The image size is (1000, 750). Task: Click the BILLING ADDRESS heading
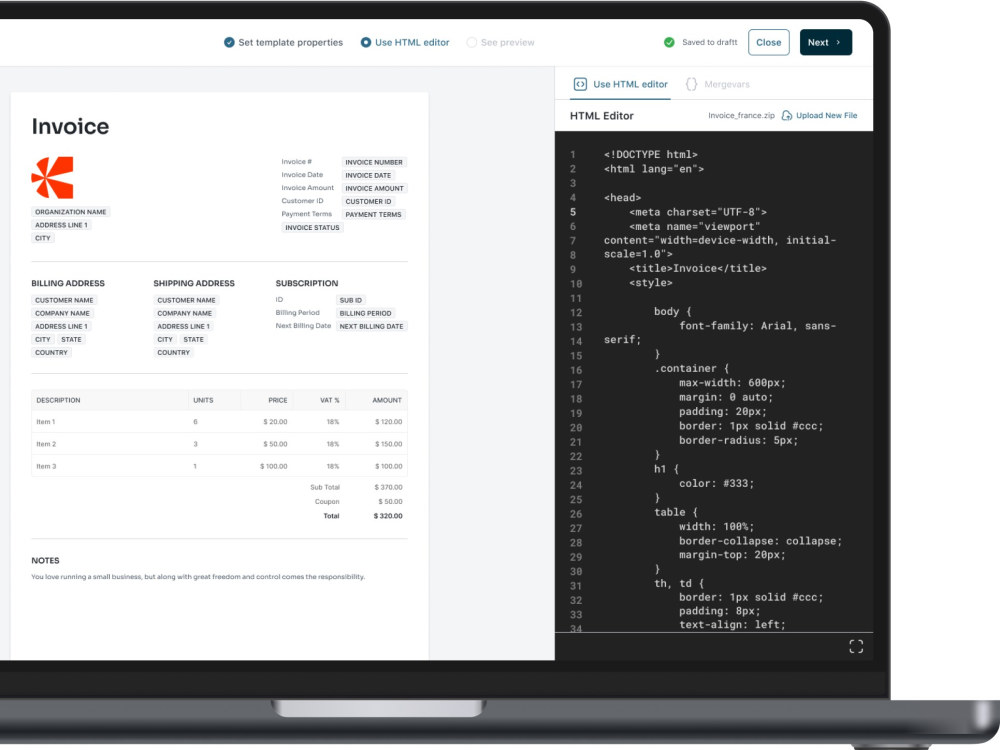[68, 283]
